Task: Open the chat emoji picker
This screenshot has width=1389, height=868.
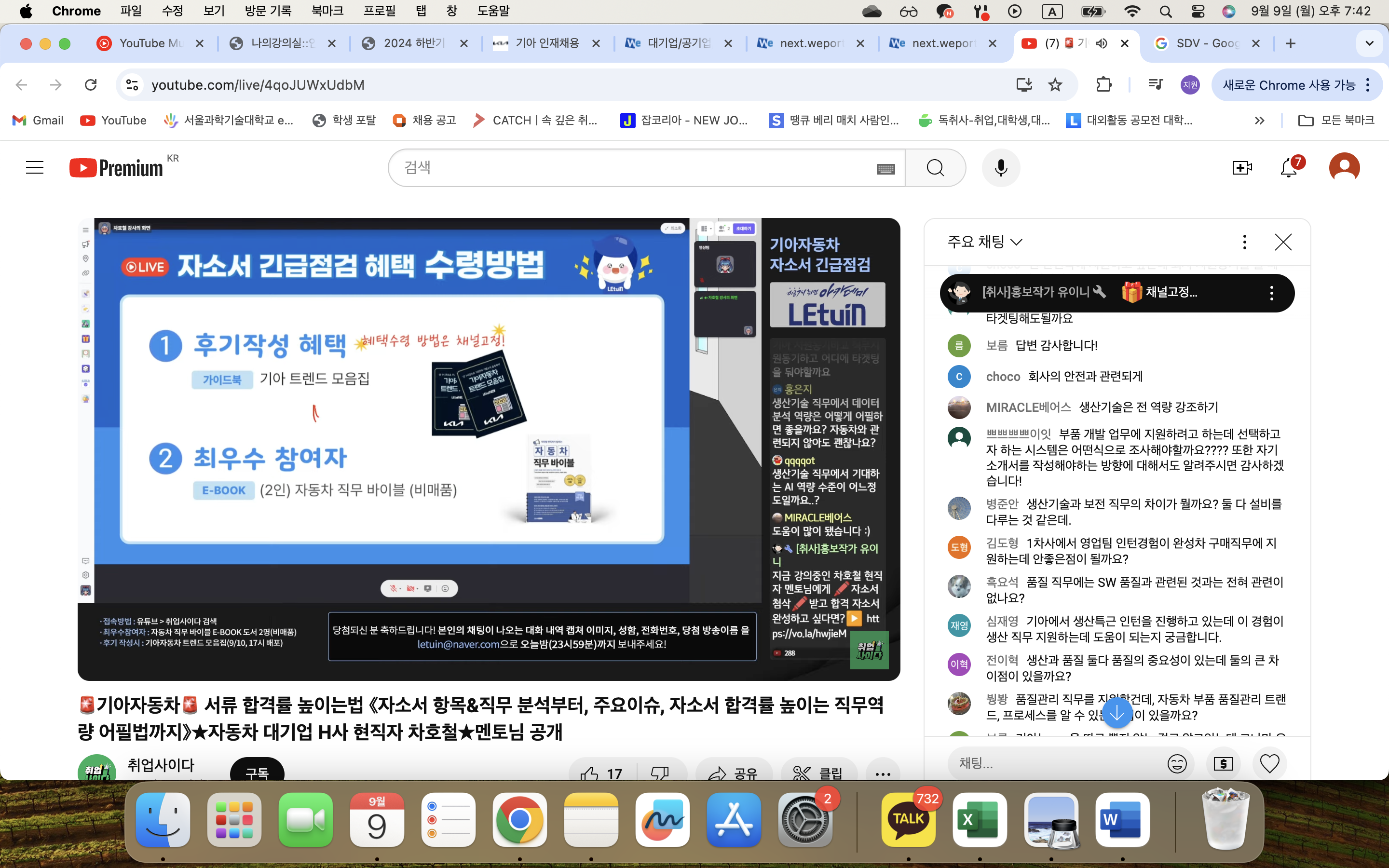Action: tap(1177, 763)
